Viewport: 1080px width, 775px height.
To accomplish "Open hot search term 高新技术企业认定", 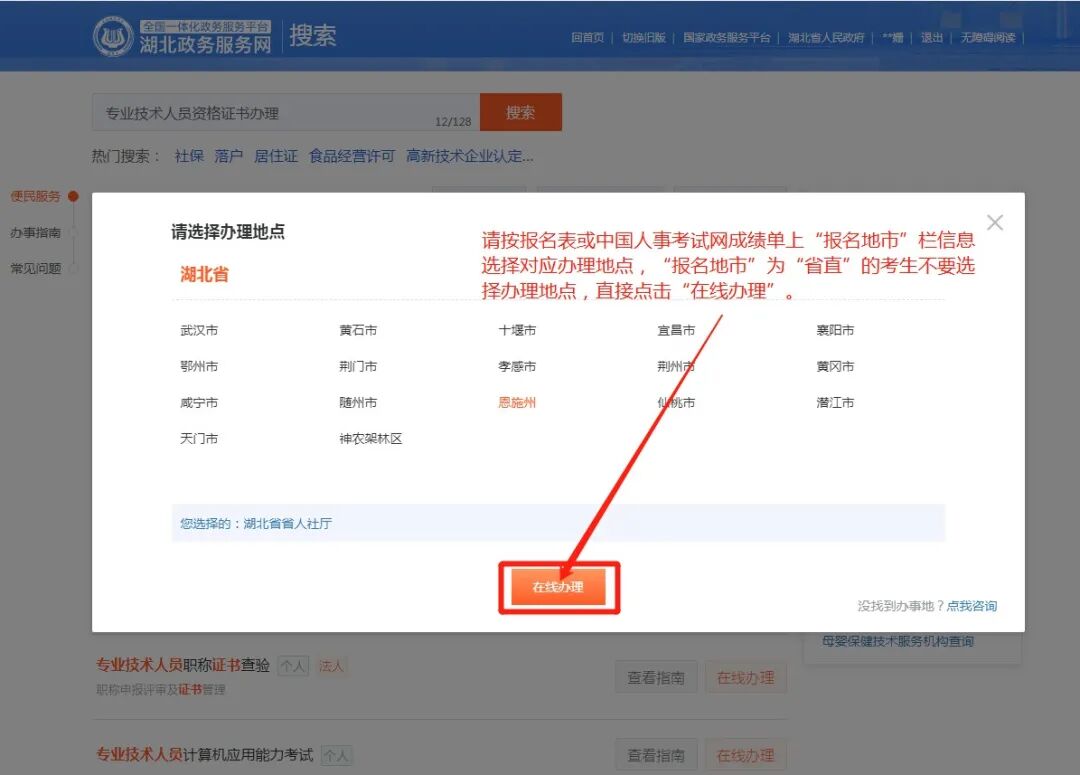I will [470, 156].
